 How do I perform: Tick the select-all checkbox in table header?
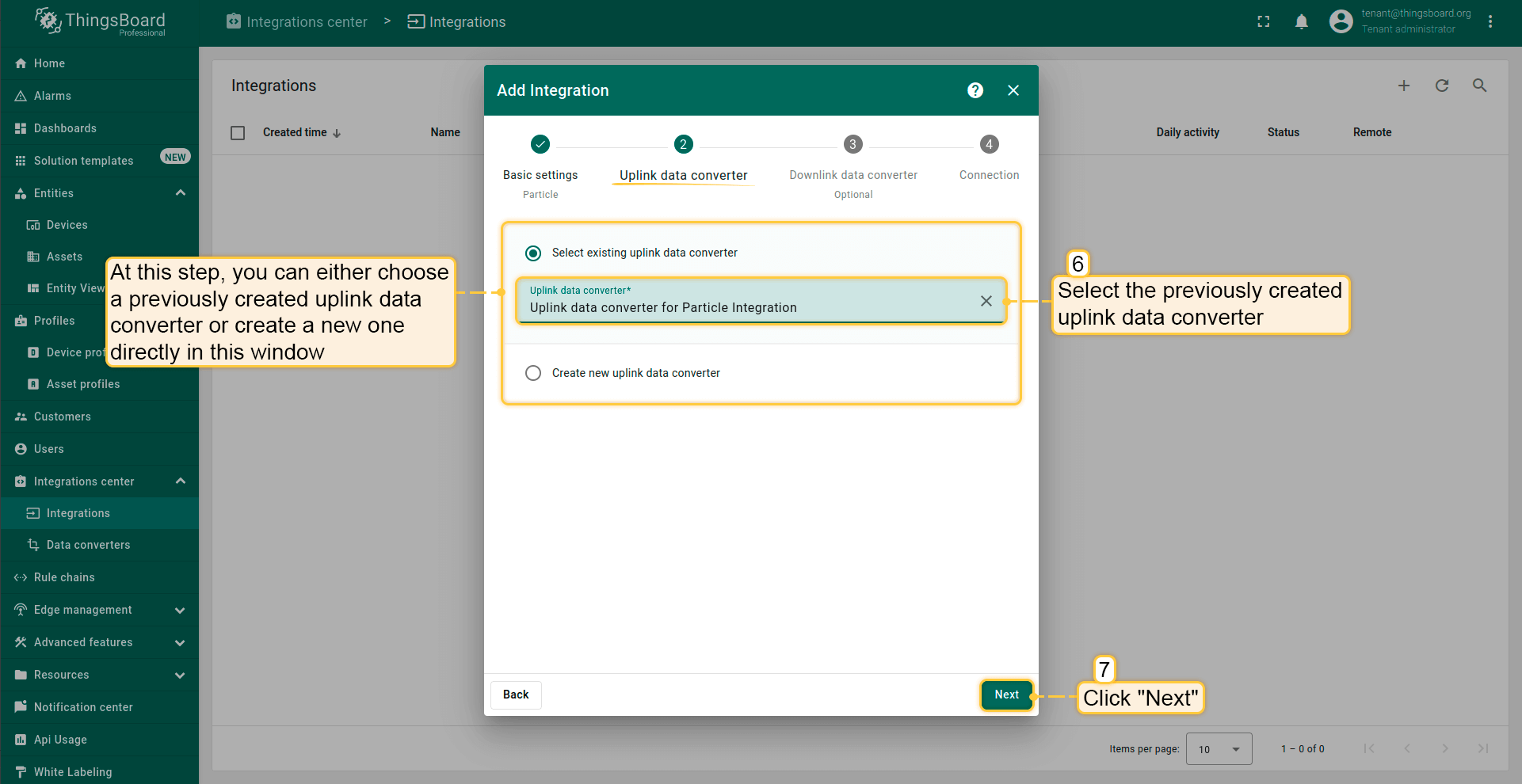point(238,133)
